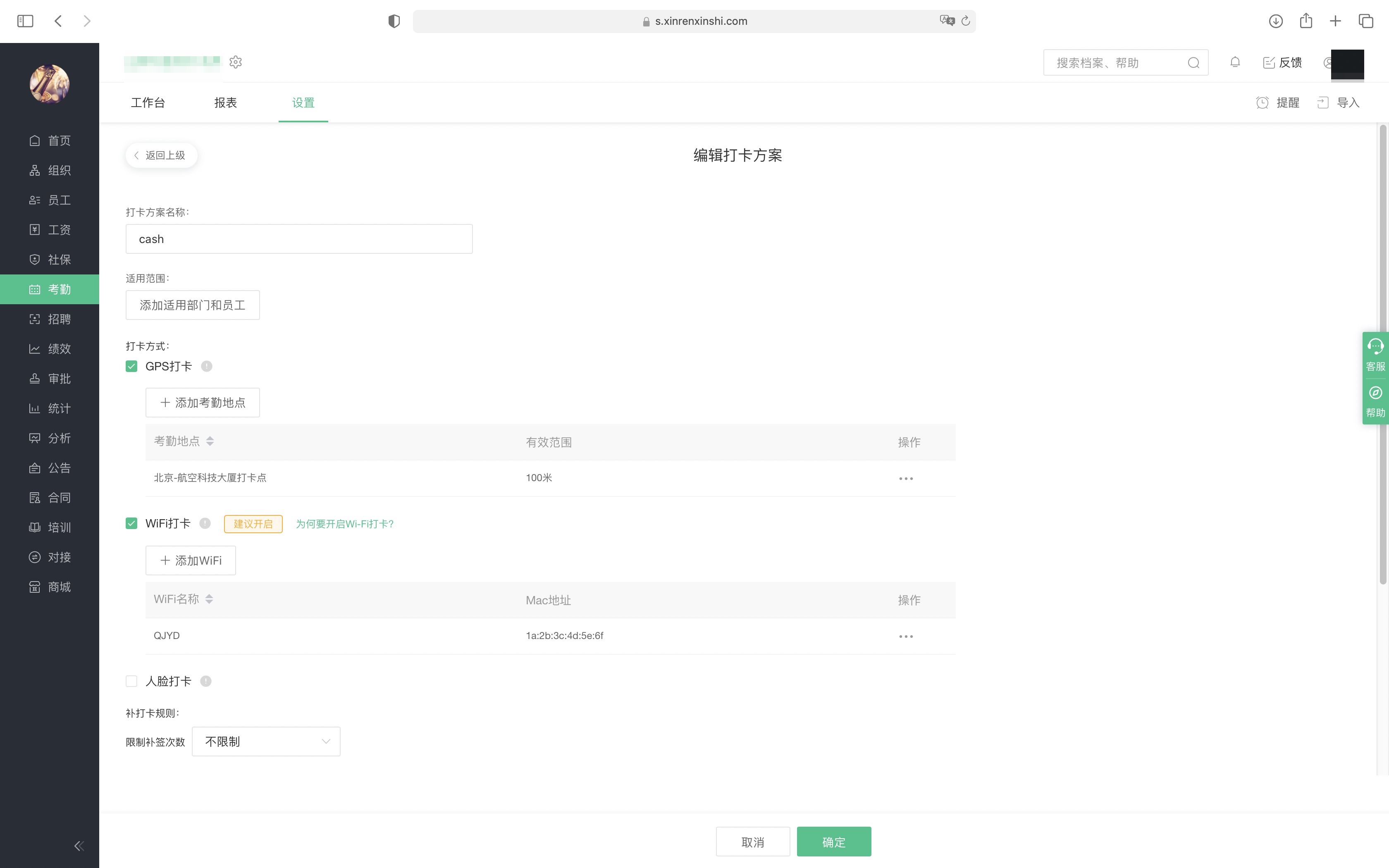This screenshot has height=868, width=1389.
Task: Open the notification bell
Action: click(x=1235, y=62)
